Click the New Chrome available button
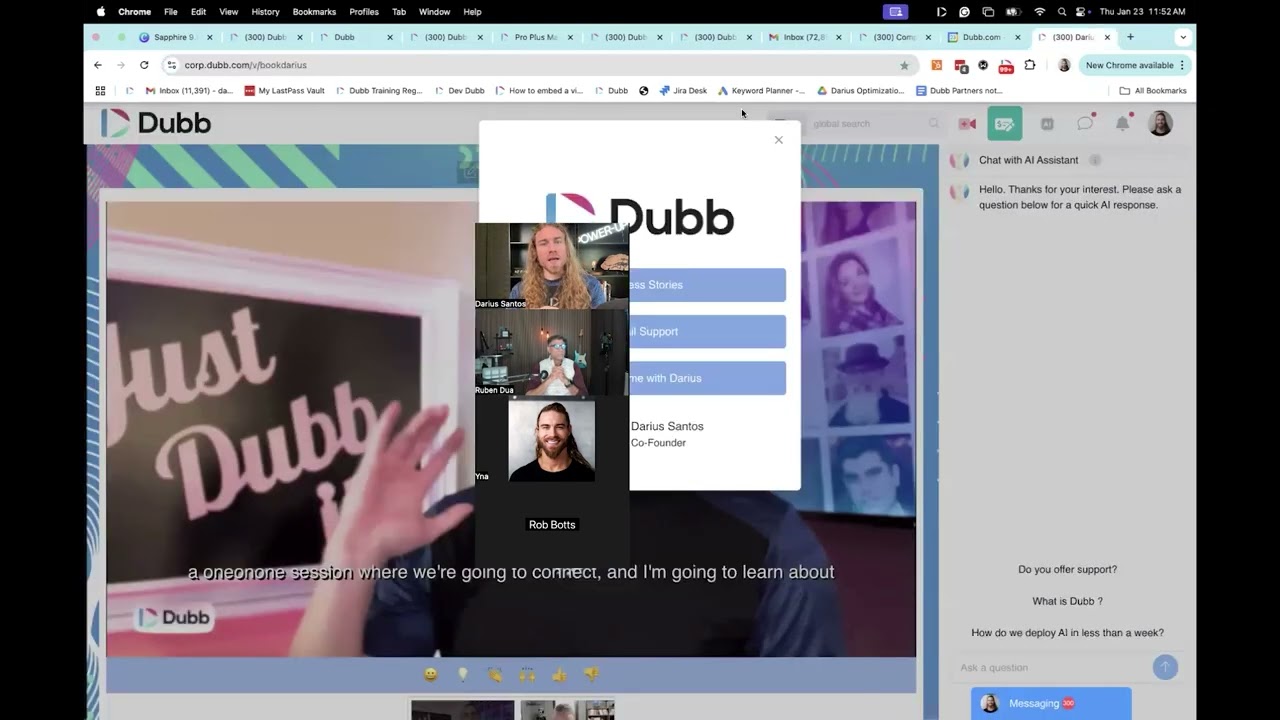 (1136, 65)
